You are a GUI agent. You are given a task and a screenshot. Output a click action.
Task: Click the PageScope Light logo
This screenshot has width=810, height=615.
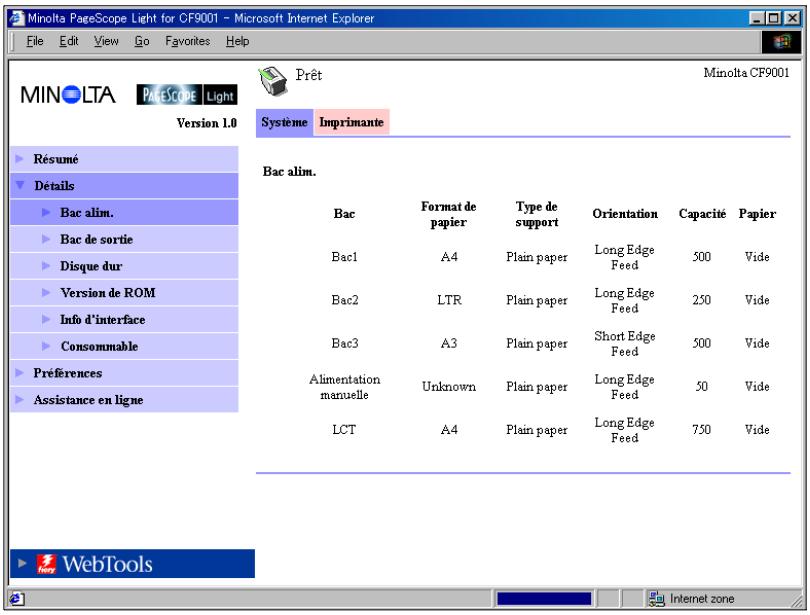187,95
